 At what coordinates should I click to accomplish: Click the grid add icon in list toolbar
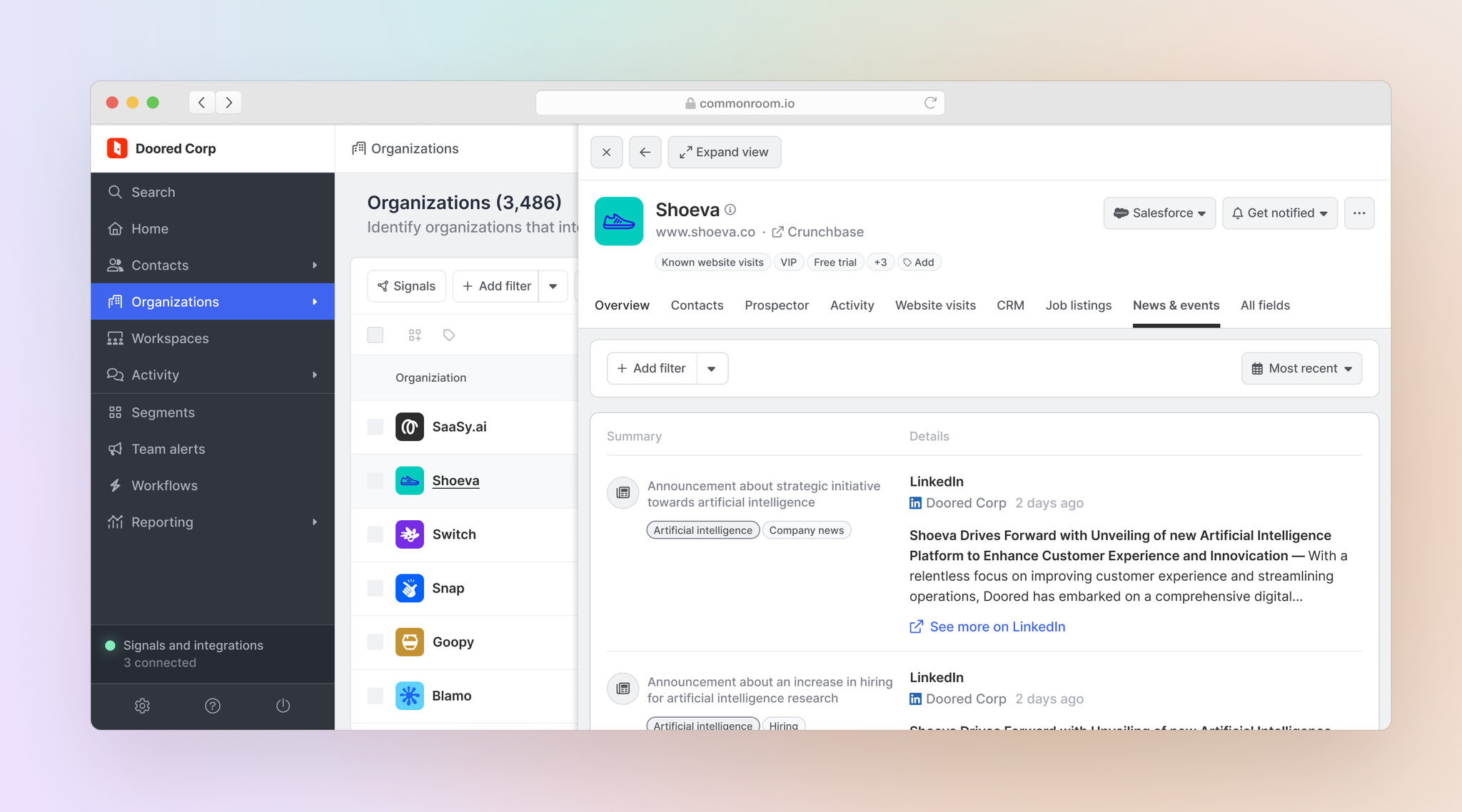[415, 335]
